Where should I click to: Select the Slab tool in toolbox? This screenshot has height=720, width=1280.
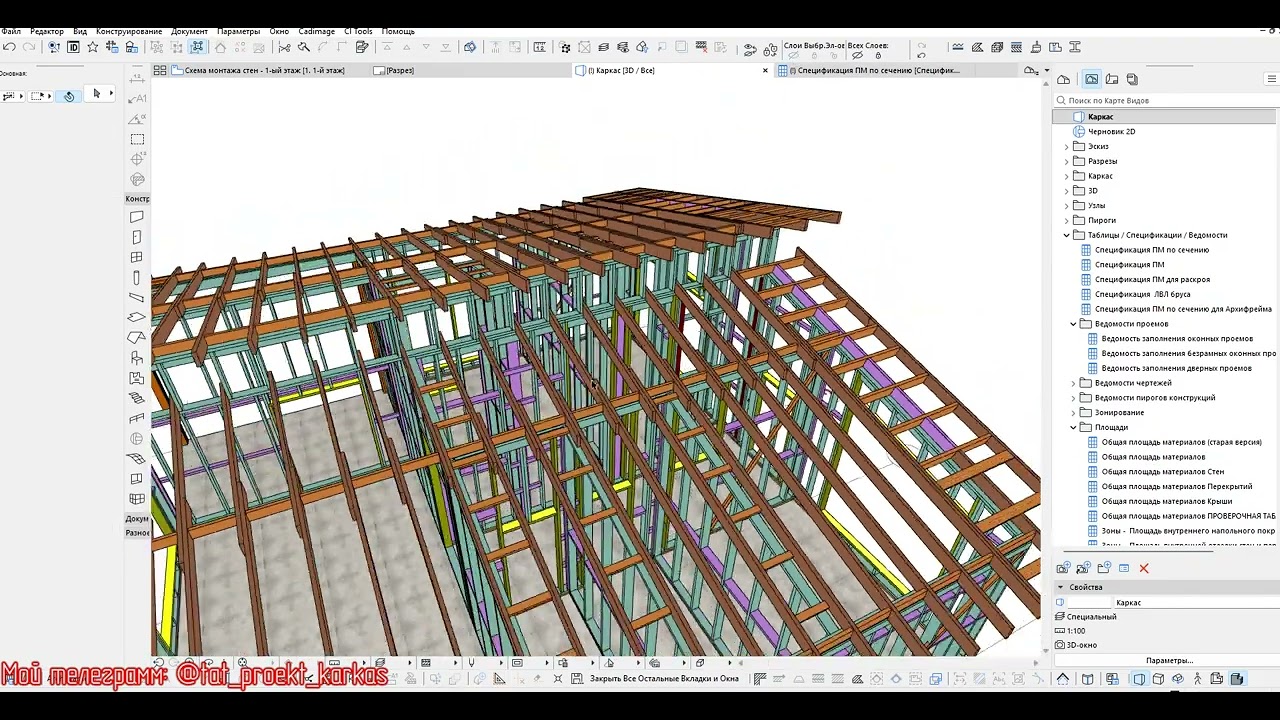coord(137,317)
